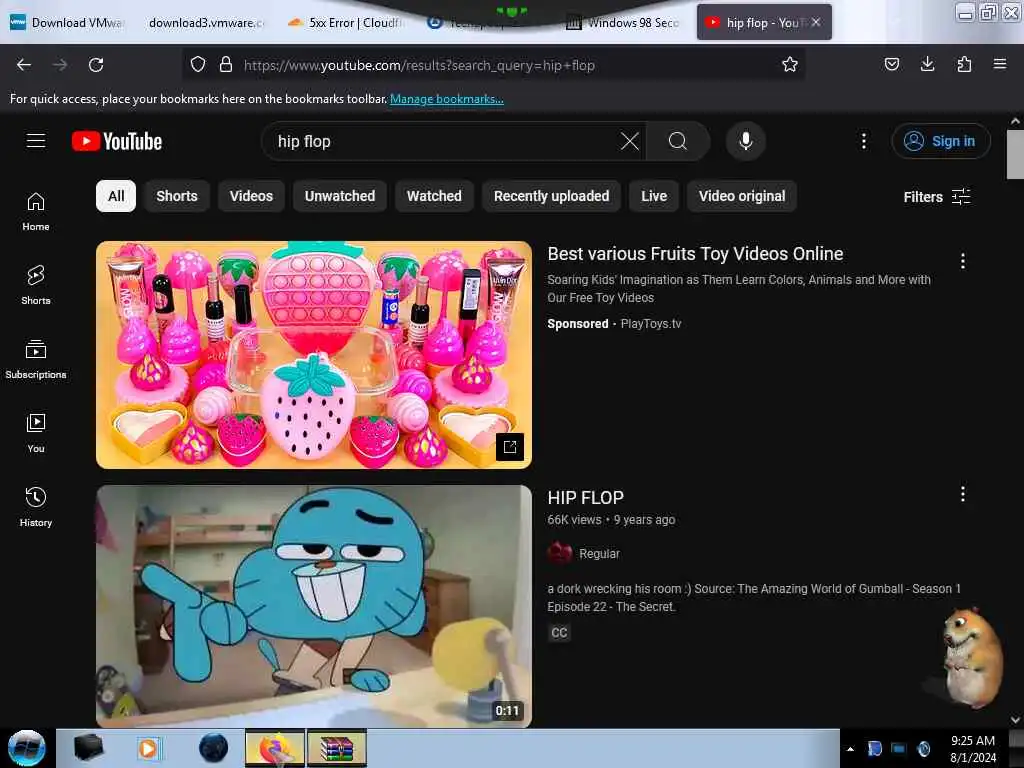Select the Unwatched filter chip

340,196
